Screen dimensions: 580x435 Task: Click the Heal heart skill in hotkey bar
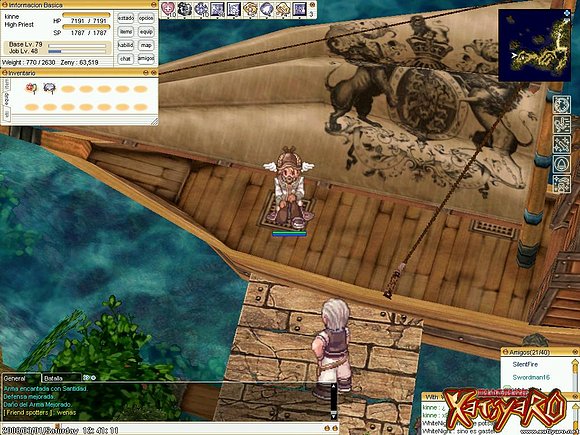[x=168, y=8]
